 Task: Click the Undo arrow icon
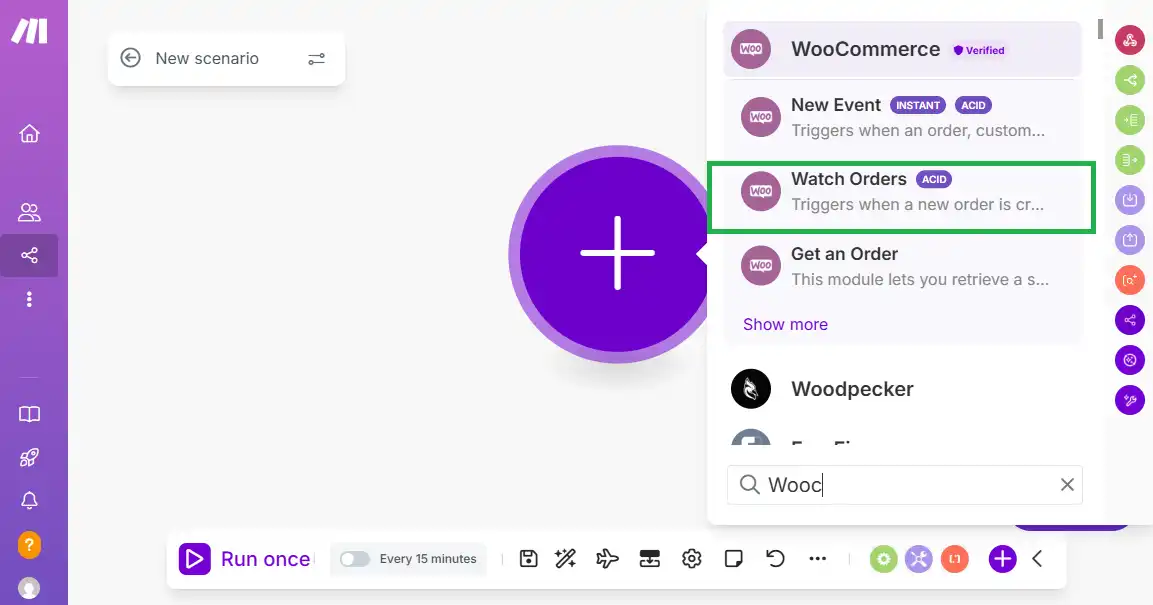click(775, 559)
